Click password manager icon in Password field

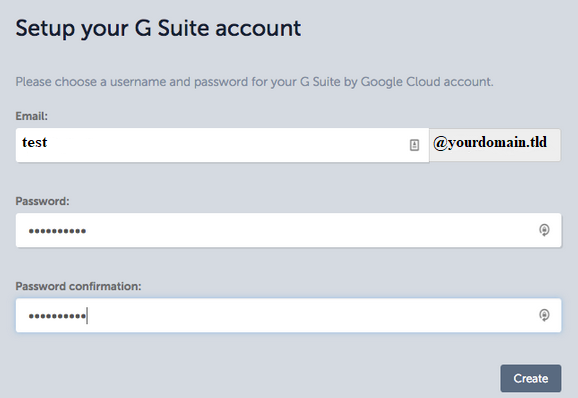[544, 230]
